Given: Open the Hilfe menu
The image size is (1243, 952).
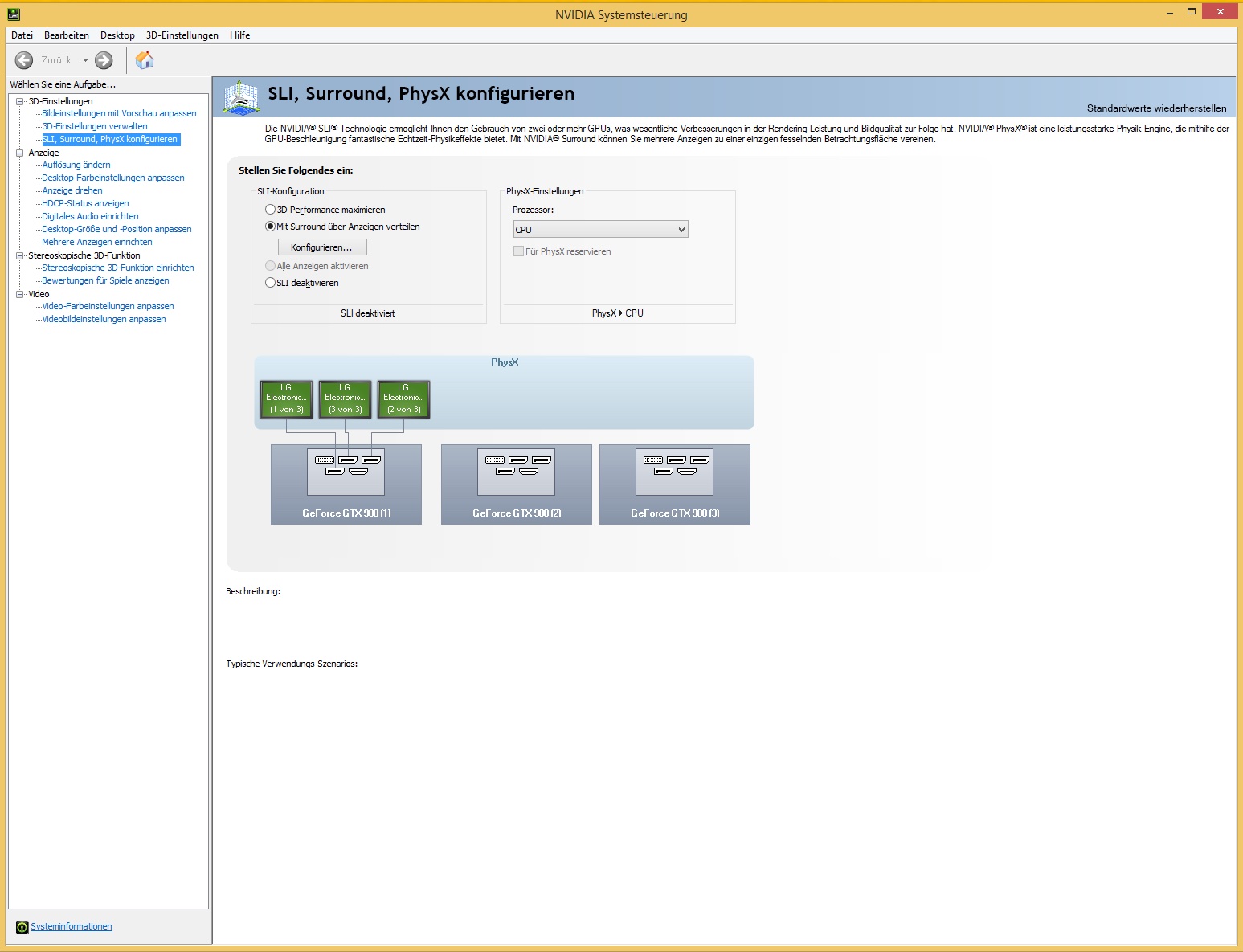Looking at the screenshot, I should click(239, 35).
